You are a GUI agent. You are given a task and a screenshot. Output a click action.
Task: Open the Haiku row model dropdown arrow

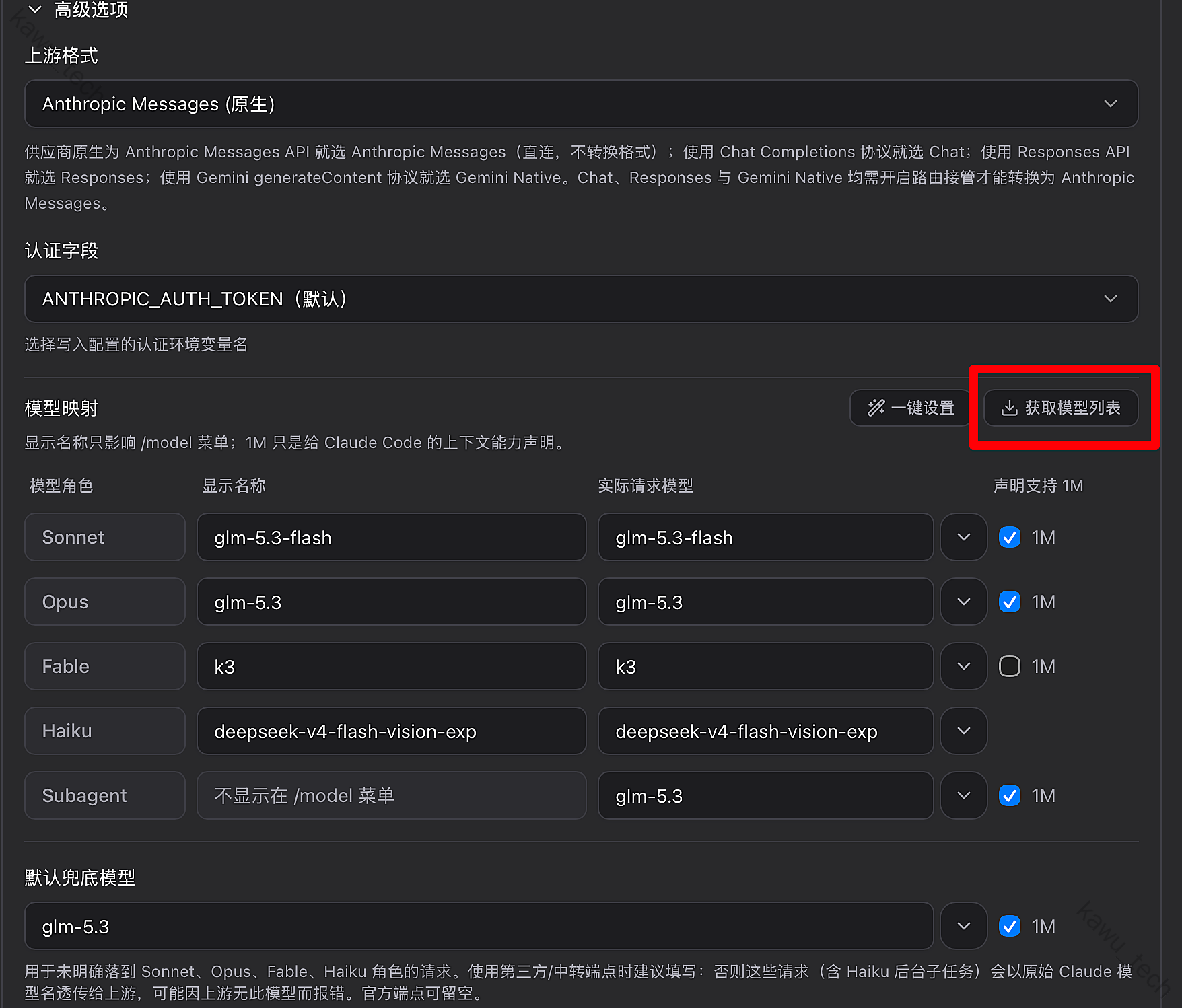point(964,731)
